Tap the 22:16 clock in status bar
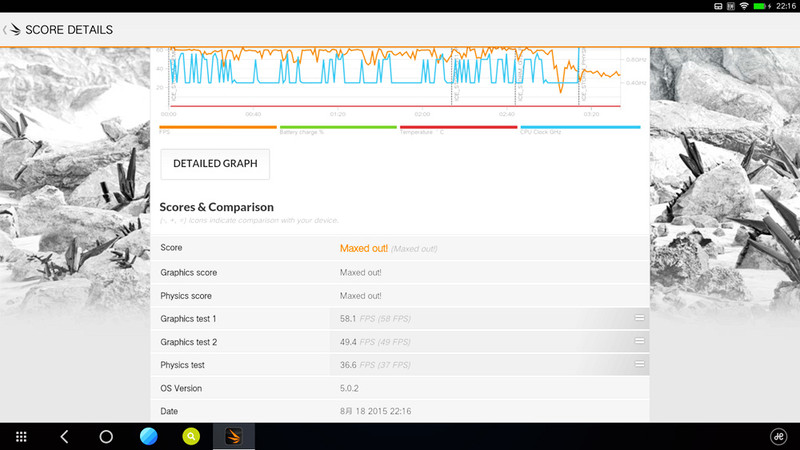The image size is (800, 450). (786, 6)
